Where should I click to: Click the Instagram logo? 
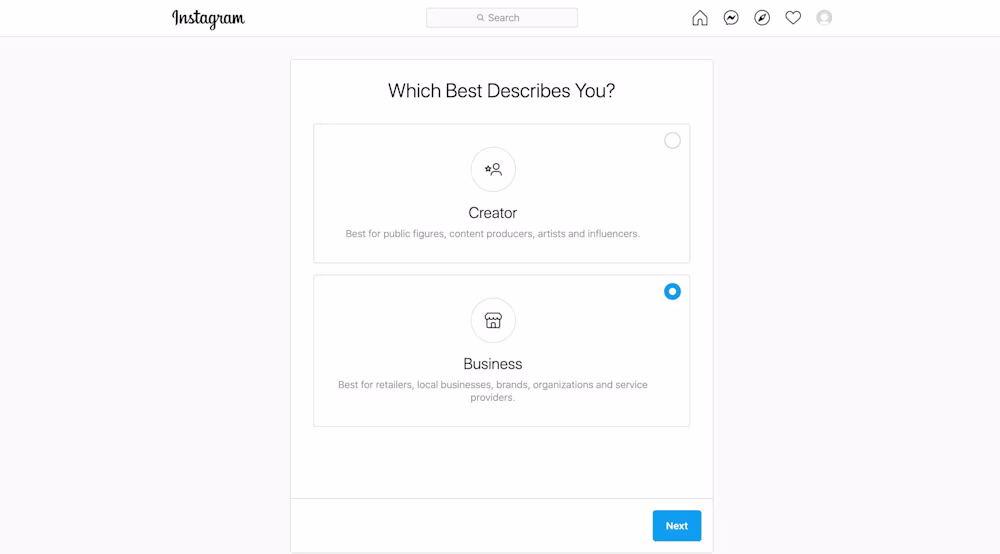pyautogui.click(x=208, y=18)
